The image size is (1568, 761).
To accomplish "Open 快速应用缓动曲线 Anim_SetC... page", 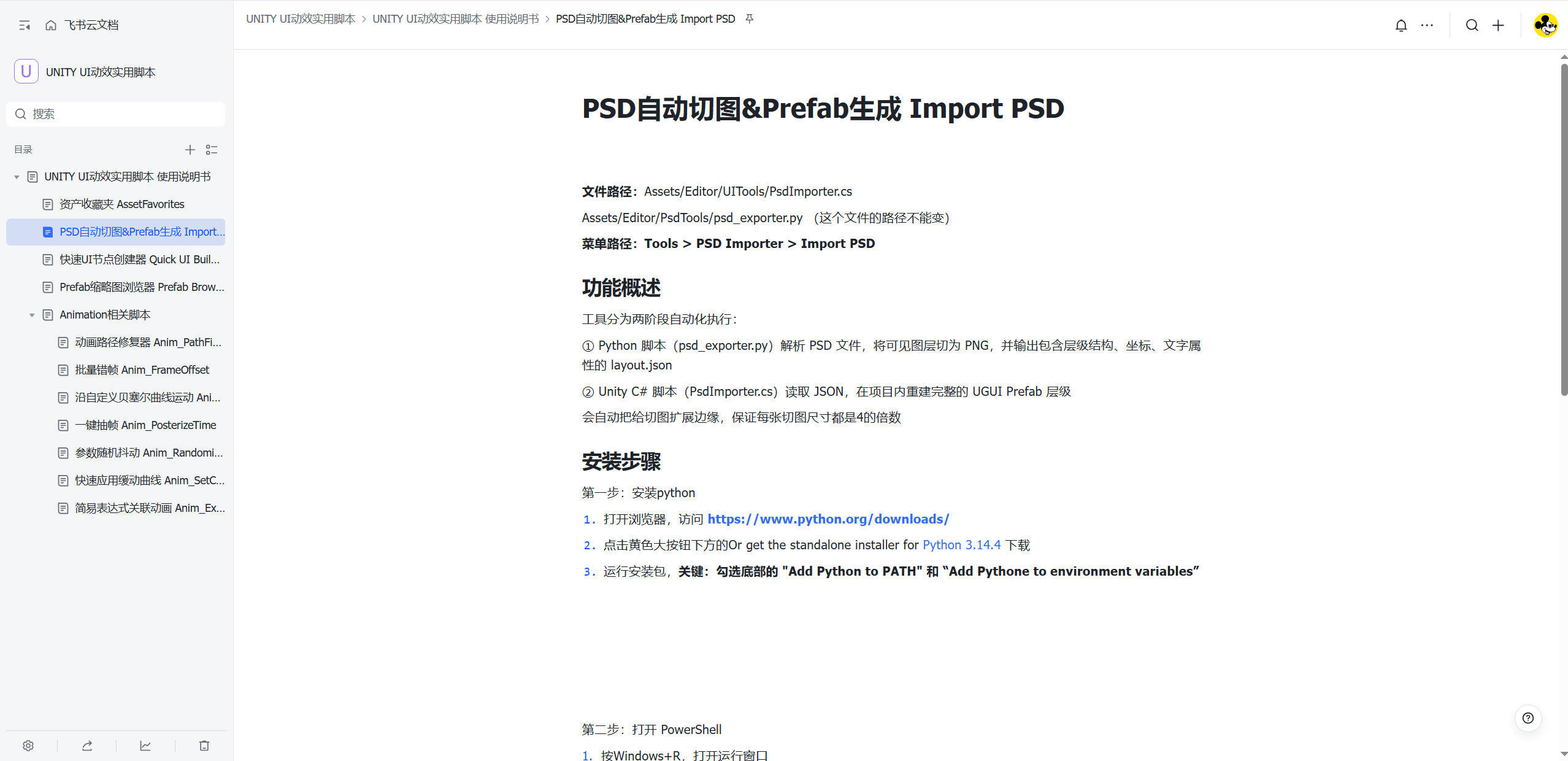I will pos(116,481).
